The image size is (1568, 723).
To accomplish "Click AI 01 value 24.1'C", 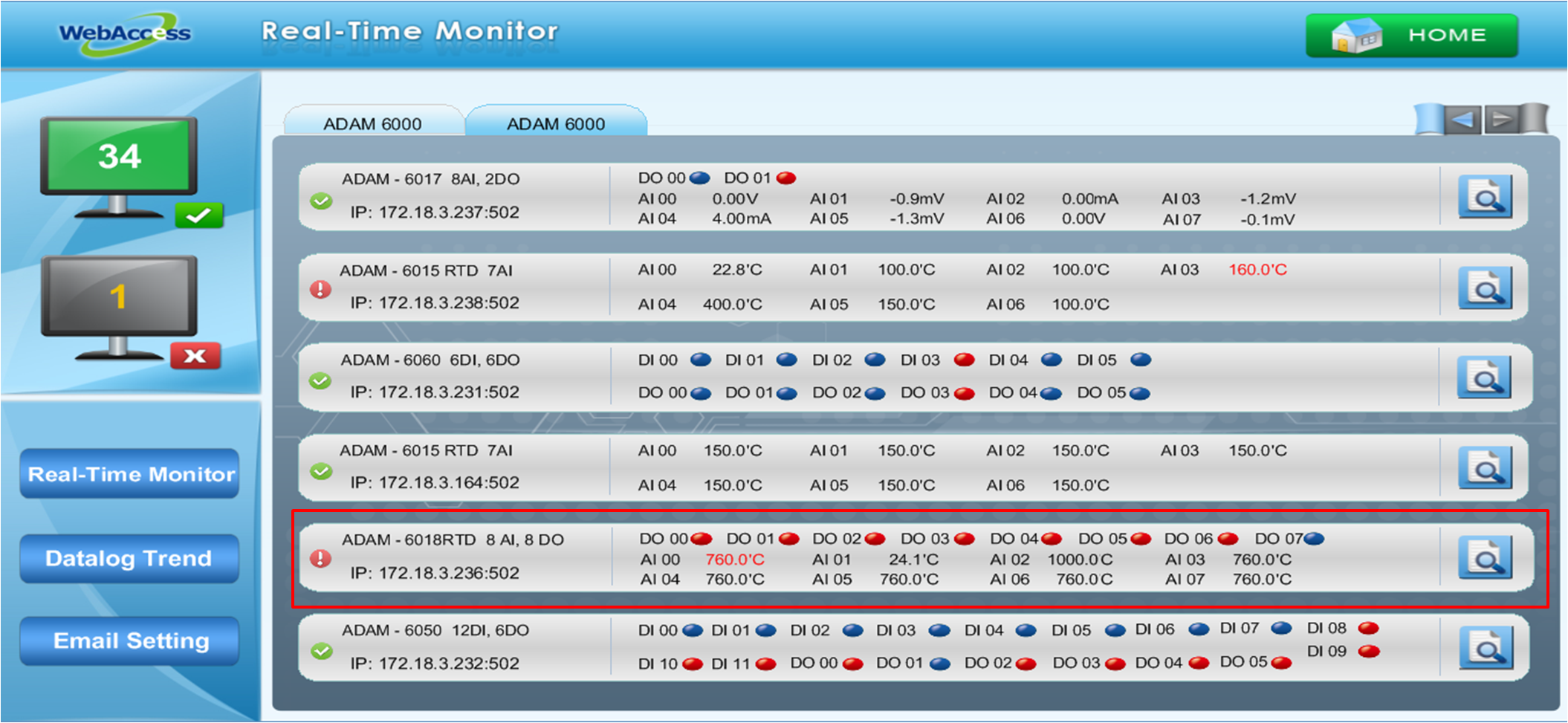I will click(x=913, y=560).
